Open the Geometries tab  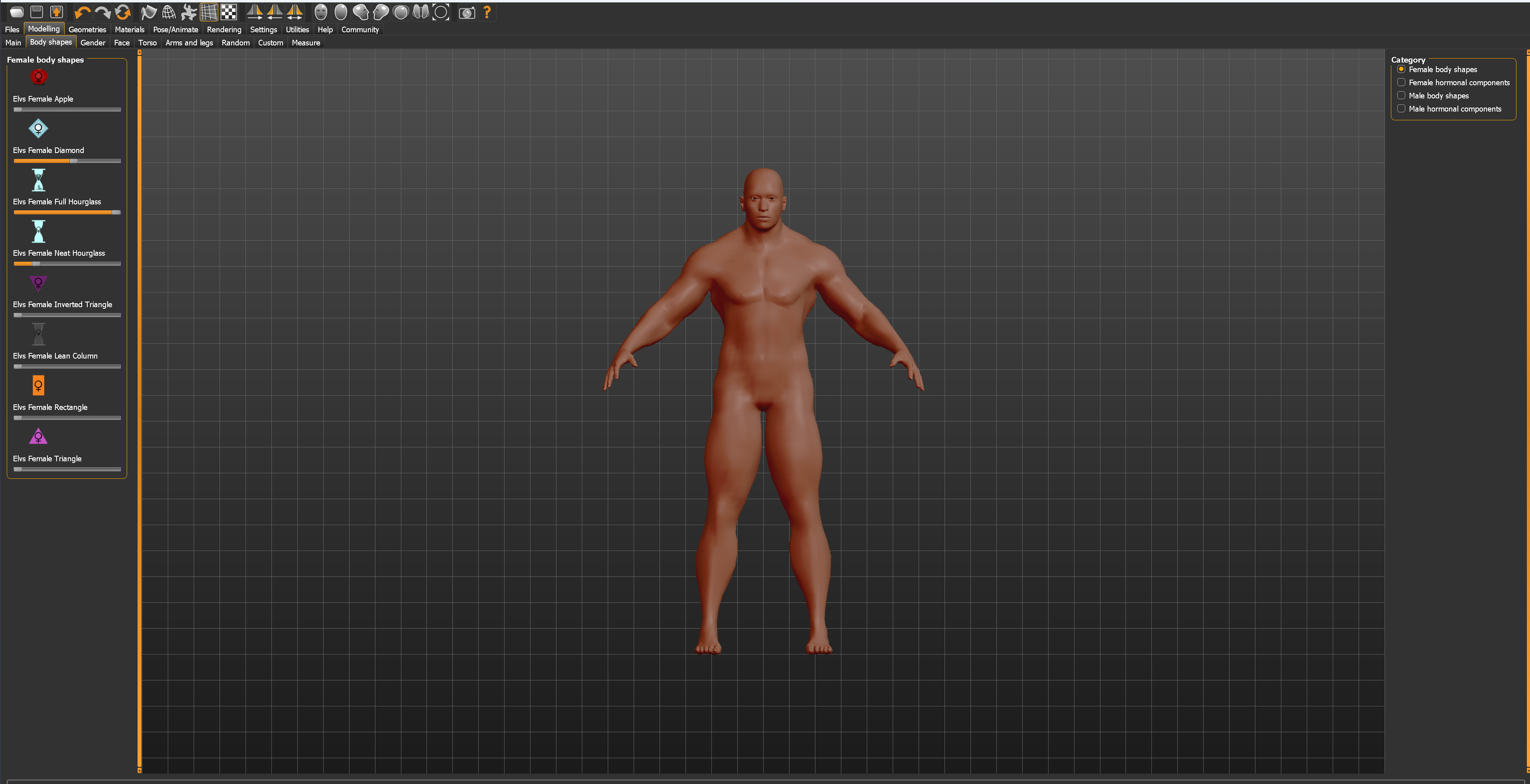(87, 29)
